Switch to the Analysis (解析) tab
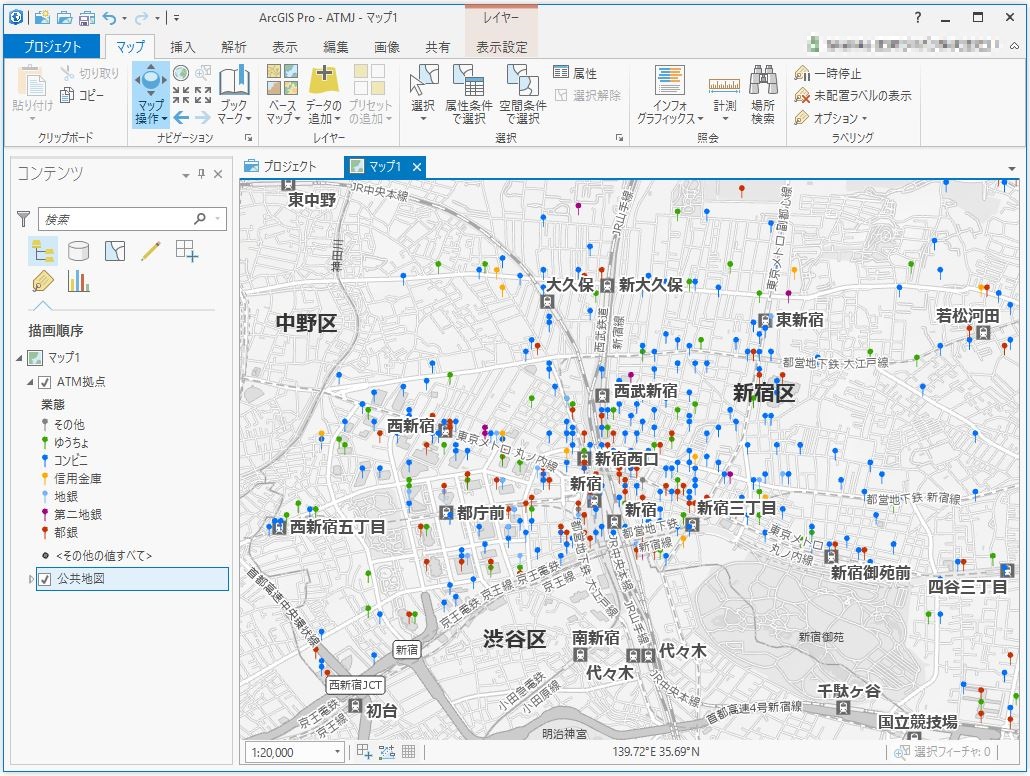1030x776 pixels. pos(234,47)
